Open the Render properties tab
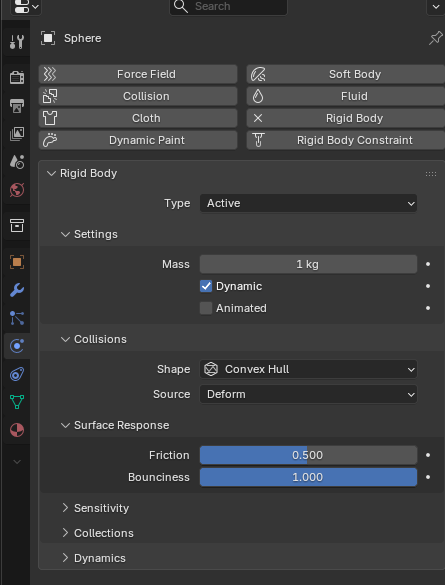Image resolution: width=445 pixels, height=585 pixels. 17,78
